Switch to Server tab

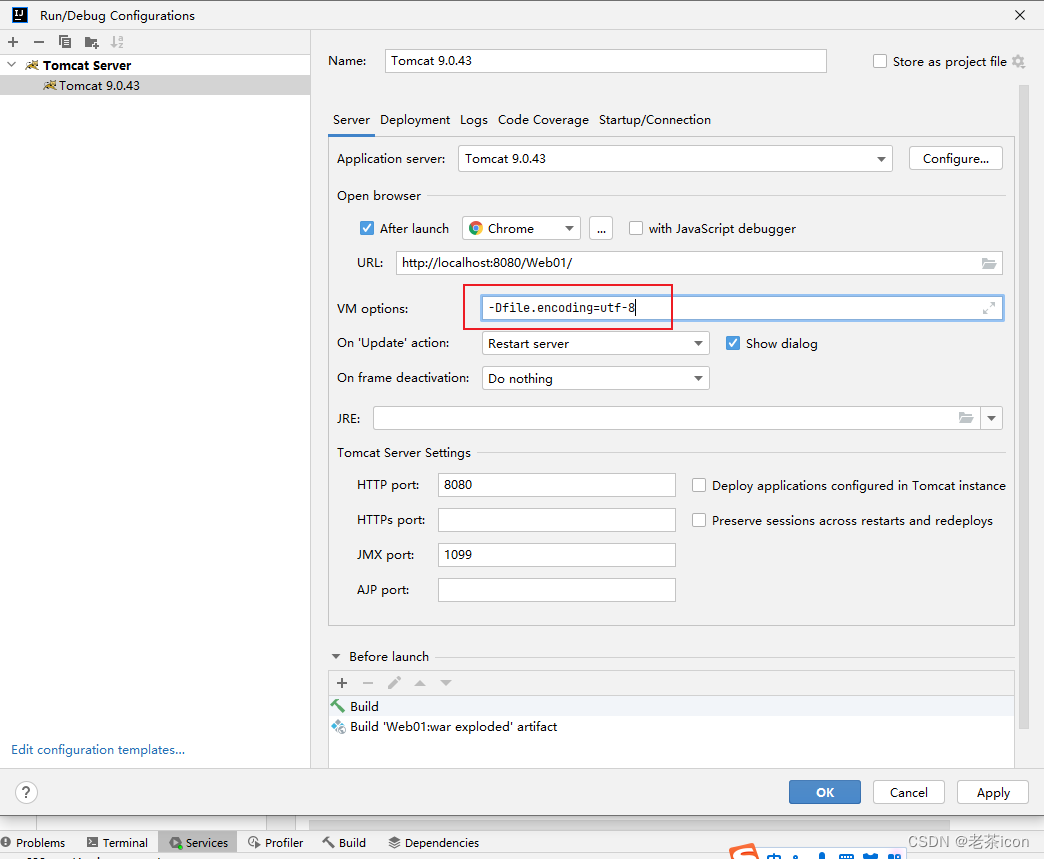pos(351,120)
